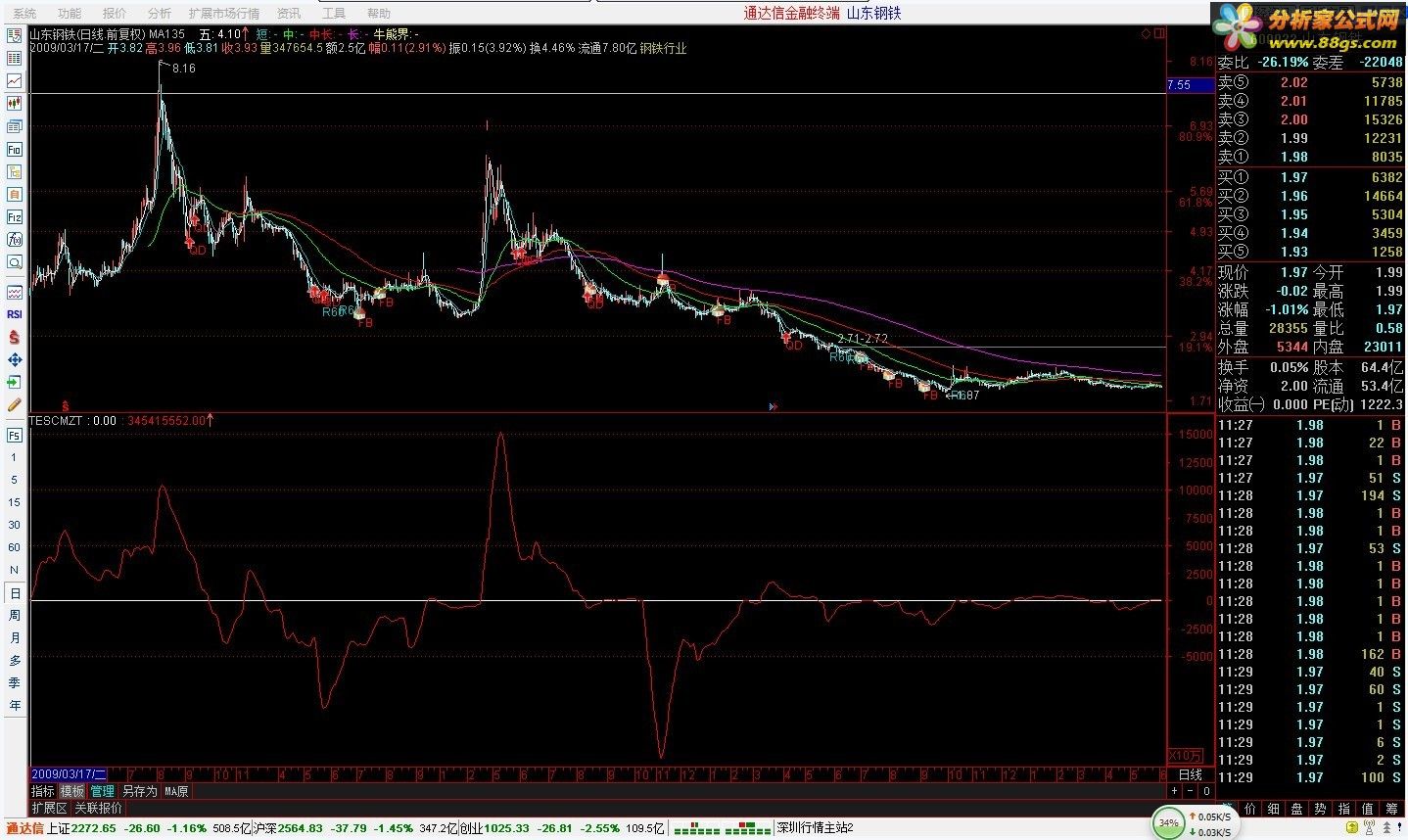
Task: Select the 年 yearly period
Action: (x=15, y=706)
